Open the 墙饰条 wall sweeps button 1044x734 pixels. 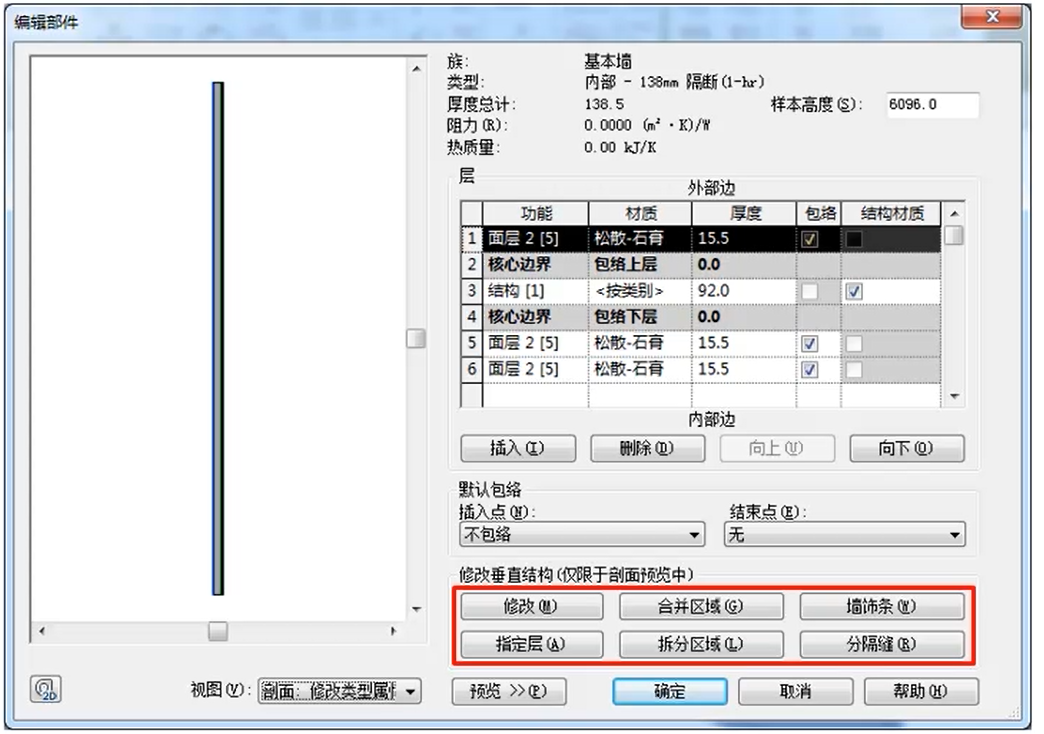tap(881, 607)
